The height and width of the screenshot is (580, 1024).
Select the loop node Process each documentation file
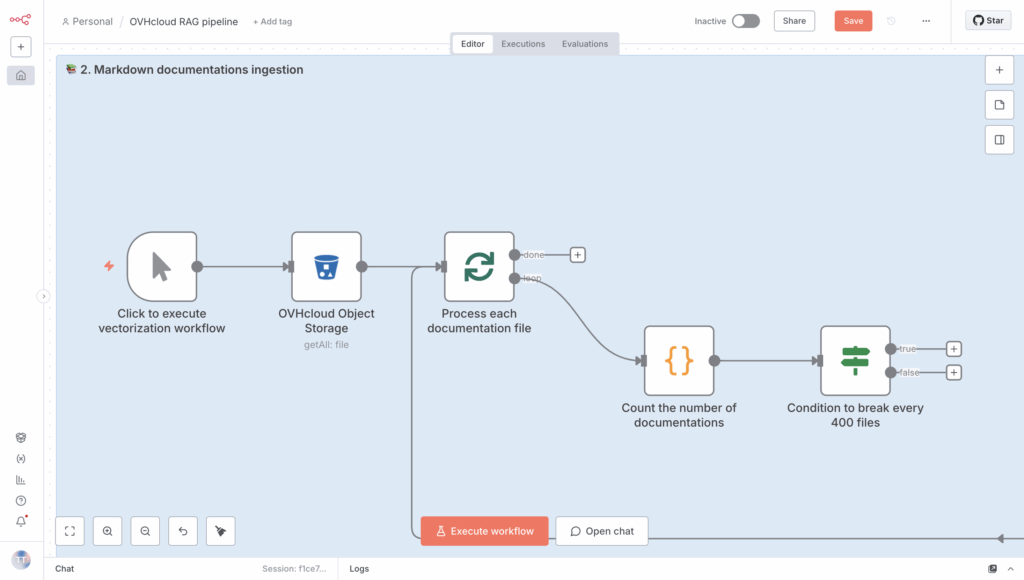479,267
